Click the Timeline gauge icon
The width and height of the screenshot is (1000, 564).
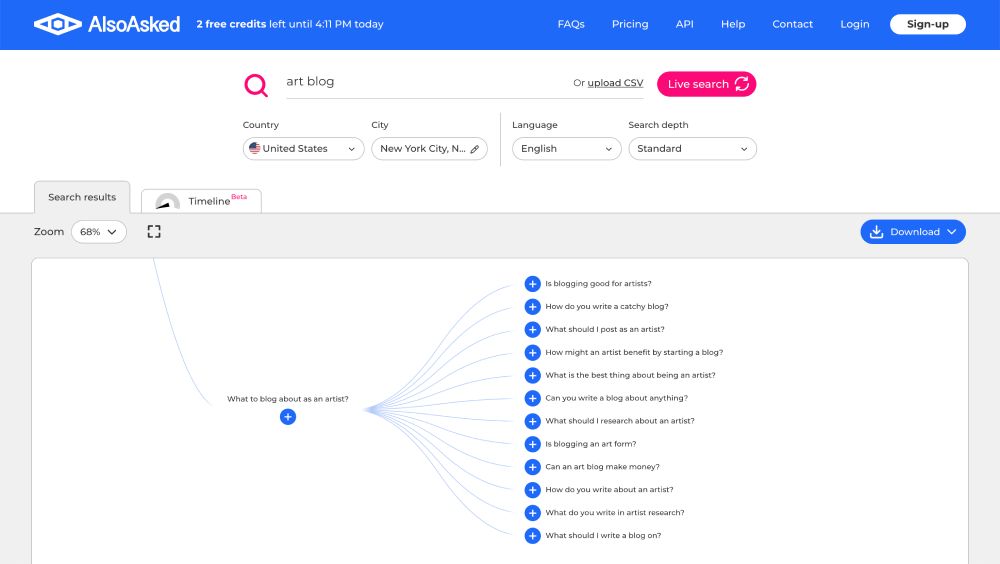pos(168,202)
